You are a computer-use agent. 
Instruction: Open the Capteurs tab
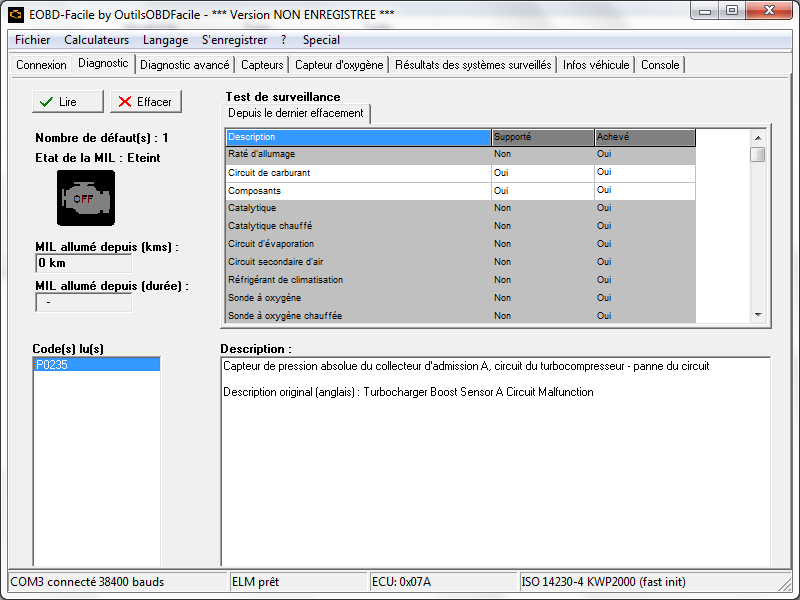pyautogui.click(x=262, y=65)
